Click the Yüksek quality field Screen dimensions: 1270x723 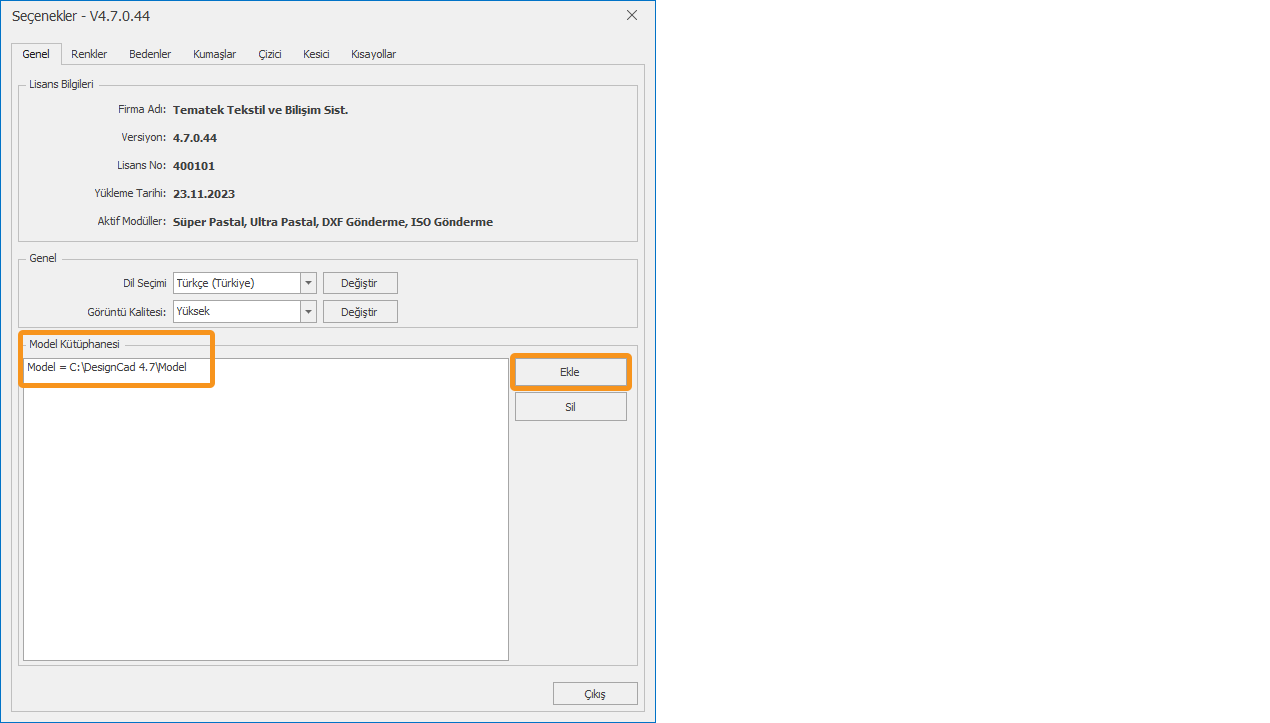pos(237,311)
